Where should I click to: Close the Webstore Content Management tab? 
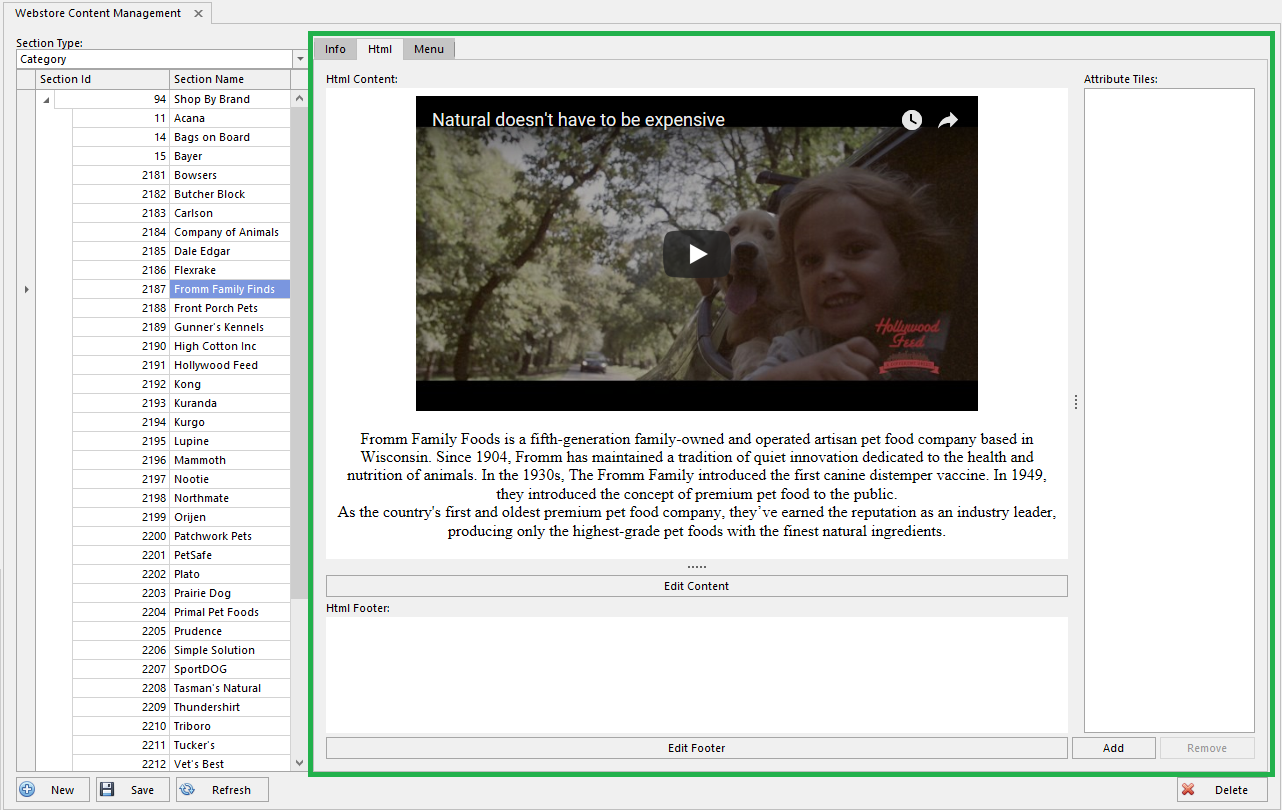tap(198, 13)
